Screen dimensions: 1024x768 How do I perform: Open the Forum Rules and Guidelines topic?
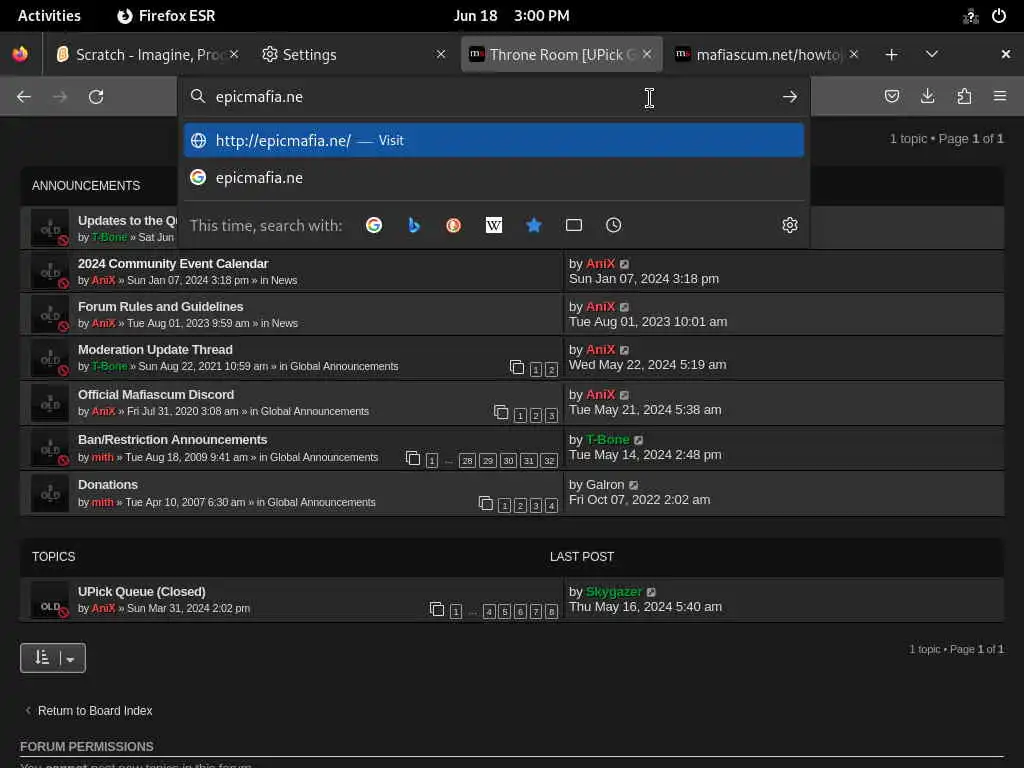coord(161,307)
